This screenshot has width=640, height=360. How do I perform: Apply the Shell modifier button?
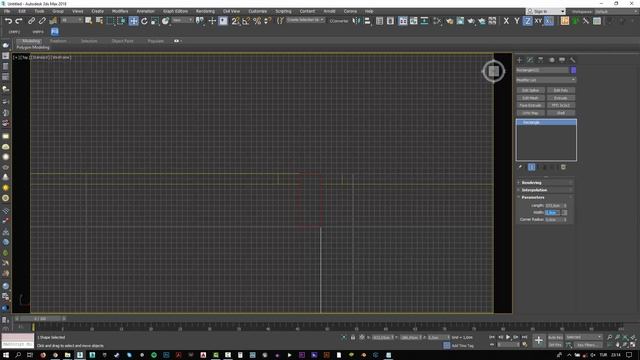(x=561, y=113)
